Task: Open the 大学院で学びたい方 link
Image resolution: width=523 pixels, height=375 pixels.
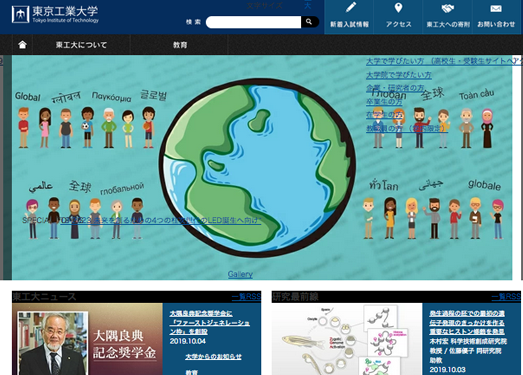Action: tap(399, 75)
